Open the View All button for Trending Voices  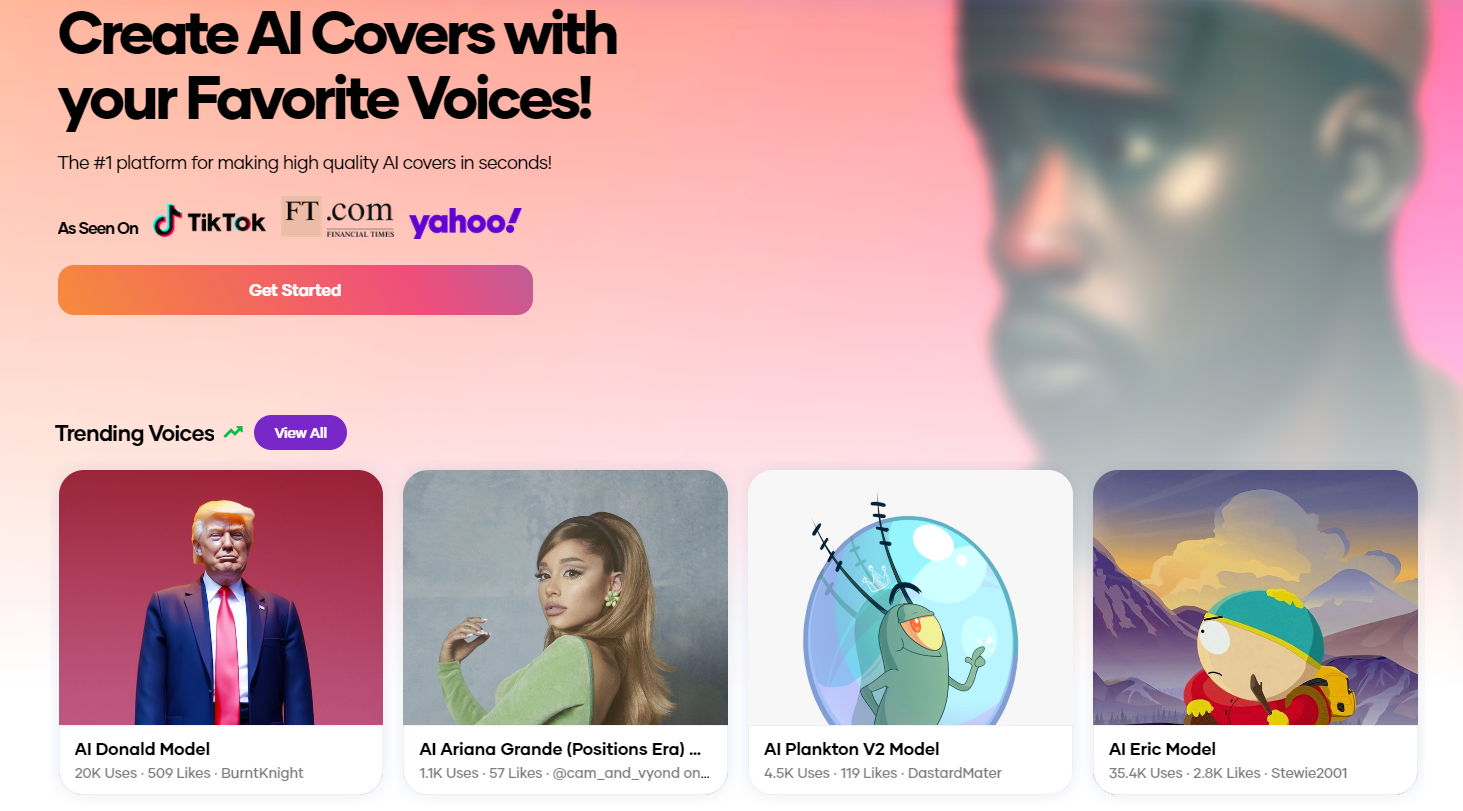point(300,432)
